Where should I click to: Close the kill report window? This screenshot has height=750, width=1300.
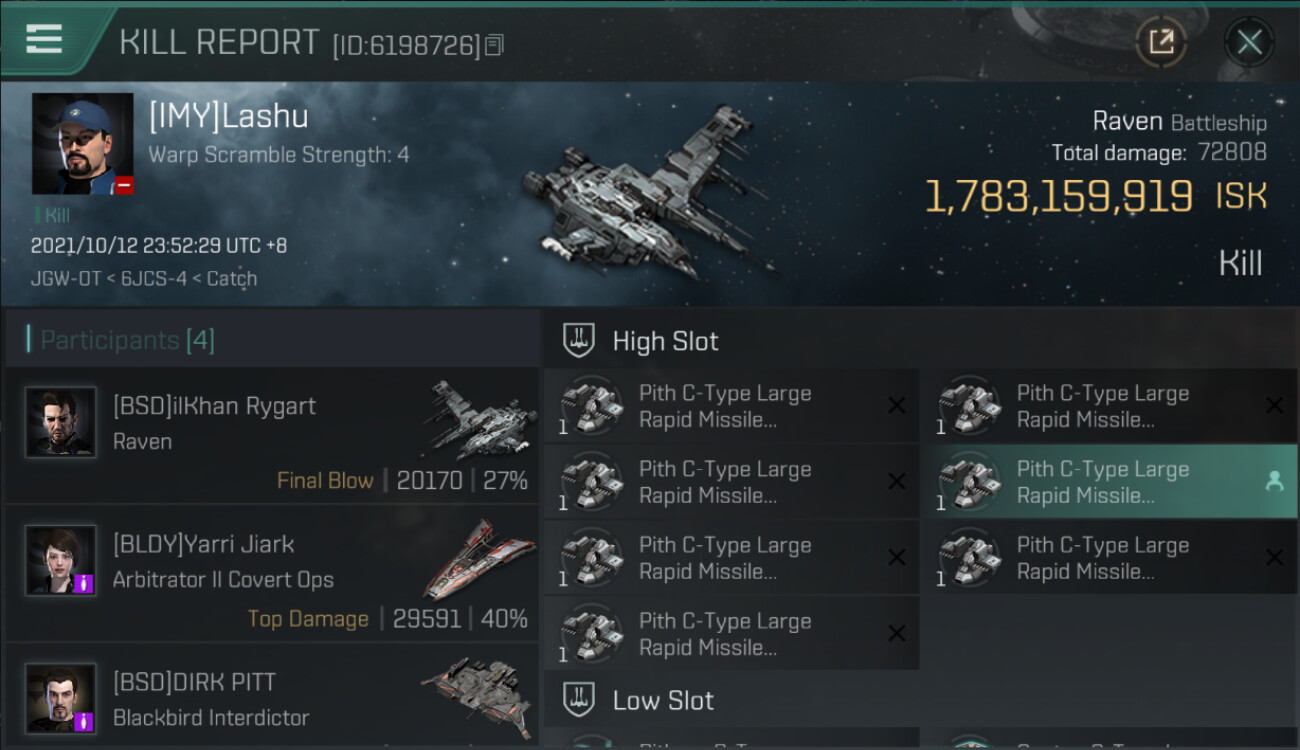tap(1248, 42)
